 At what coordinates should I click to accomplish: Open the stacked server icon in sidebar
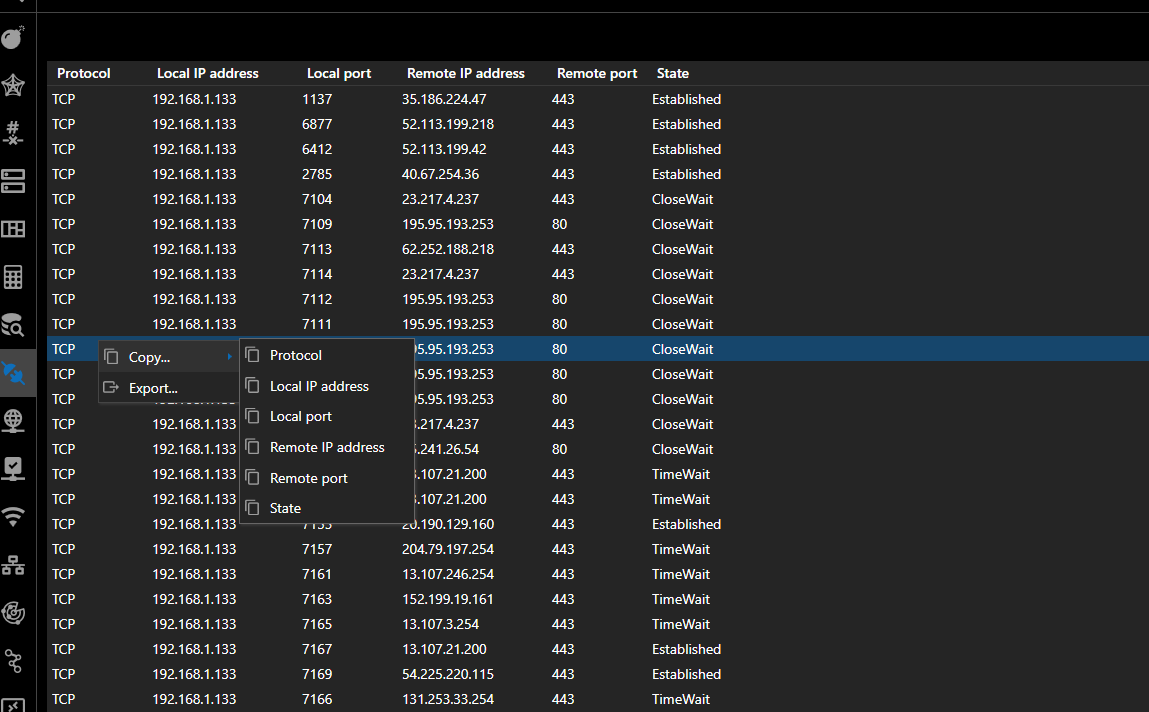tap(13, 181)
